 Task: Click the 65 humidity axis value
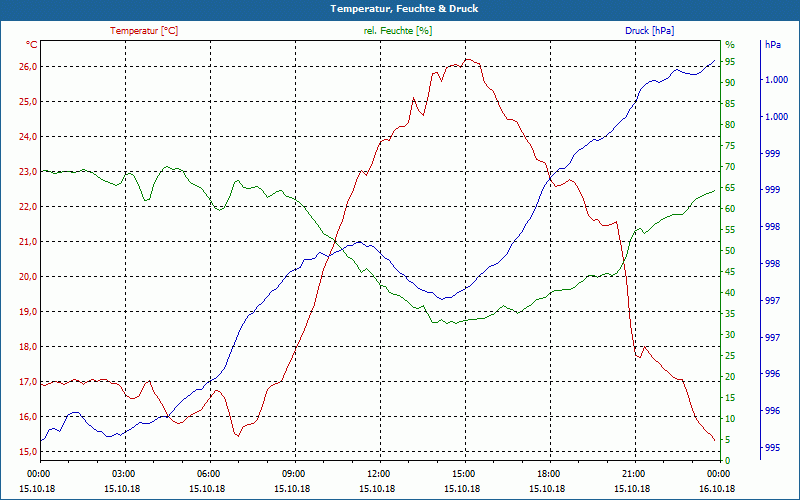click(730, 188)
